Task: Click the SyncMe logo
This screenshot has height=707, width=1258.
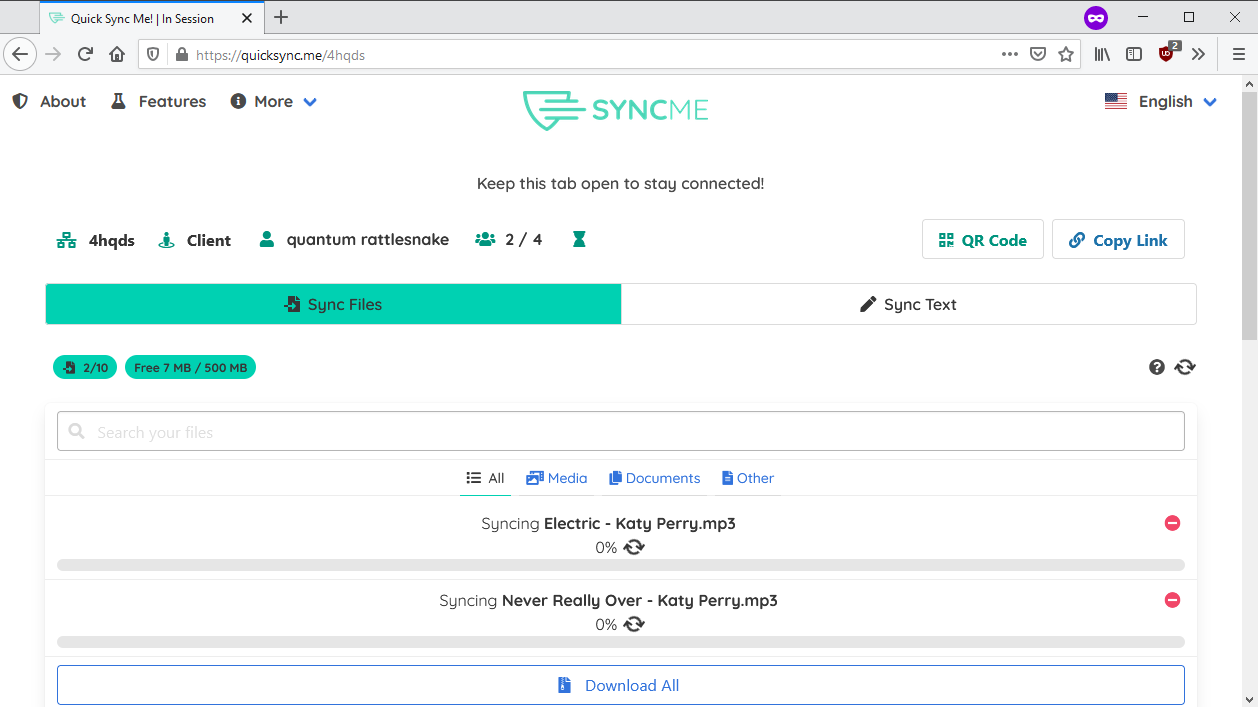Action: 615,110
